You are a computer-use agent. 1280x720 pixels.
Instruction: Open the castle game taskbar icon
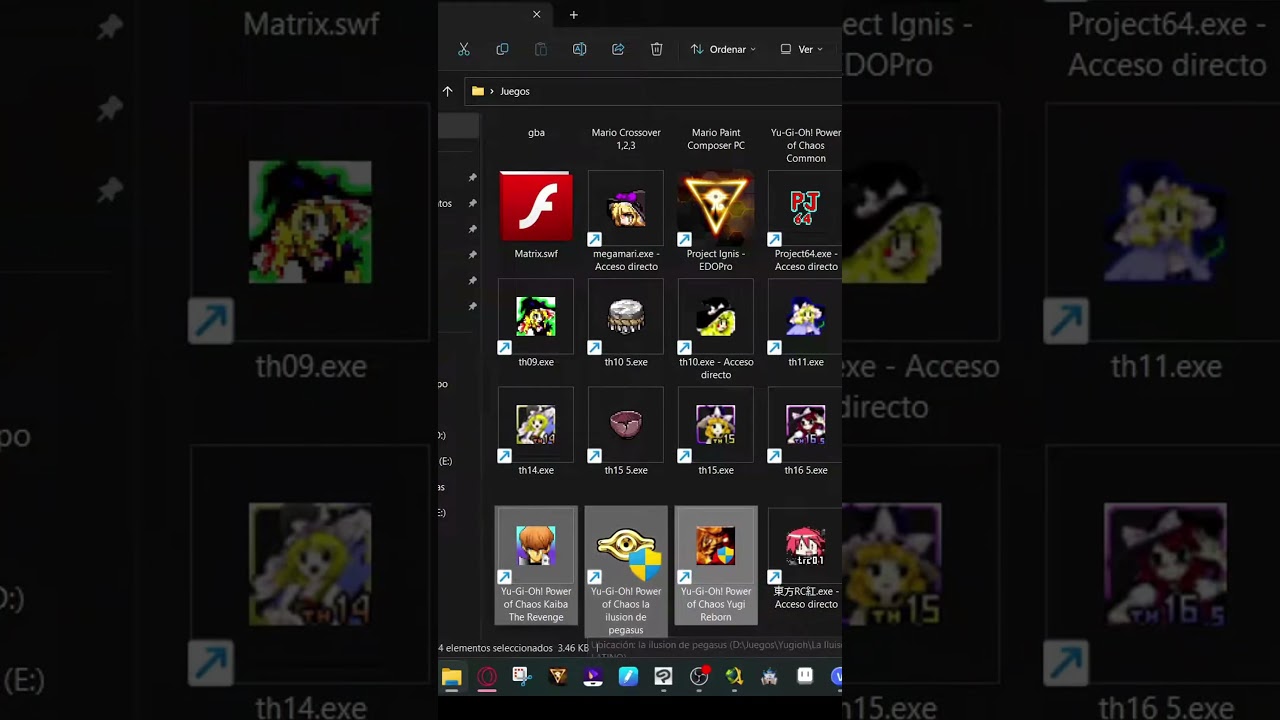pyautogui.click(x=769, y=677)
